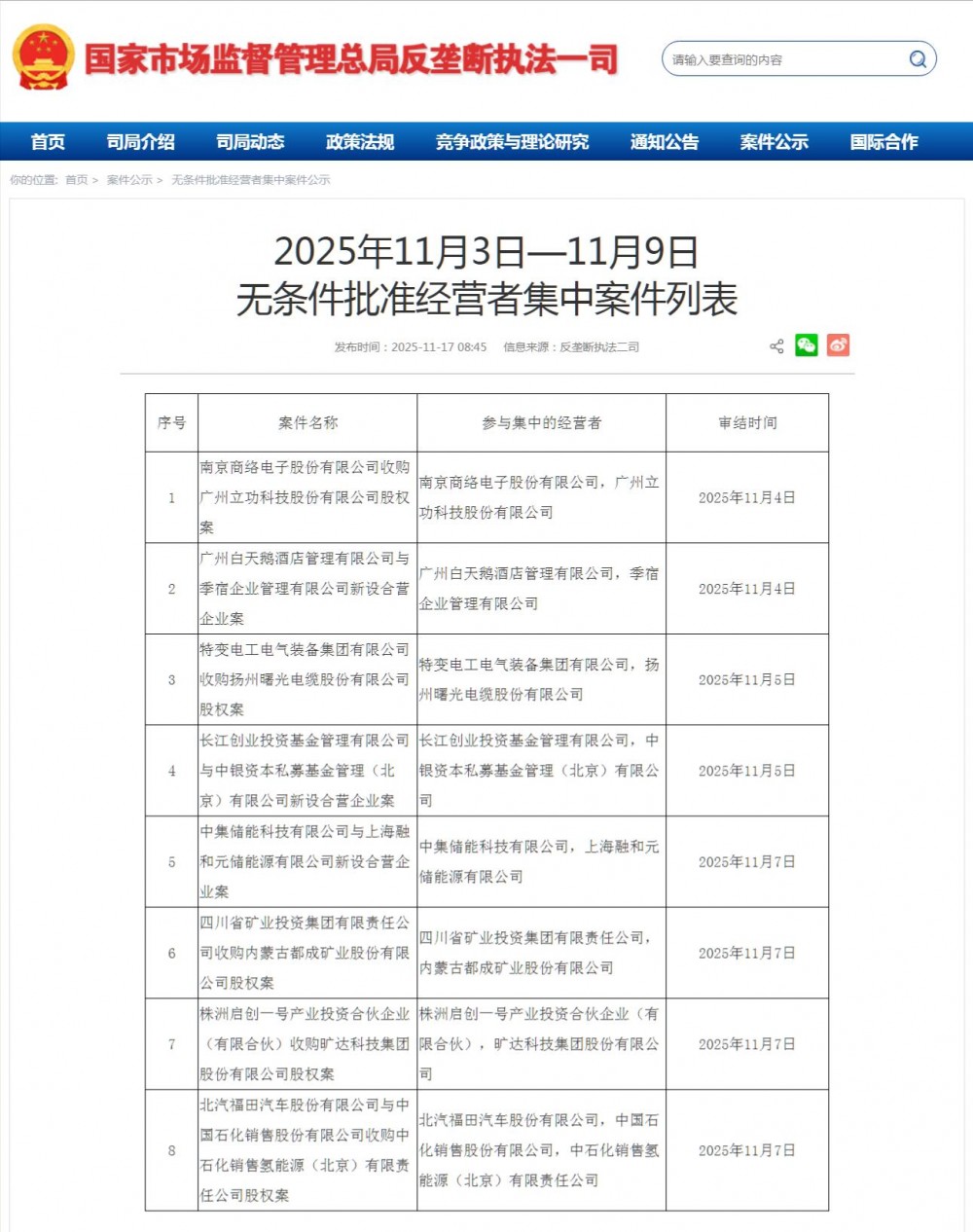Click the 案件名称 column header
Screen dimensions: 973x1232
pyautogui.click(x=307, y=422)
